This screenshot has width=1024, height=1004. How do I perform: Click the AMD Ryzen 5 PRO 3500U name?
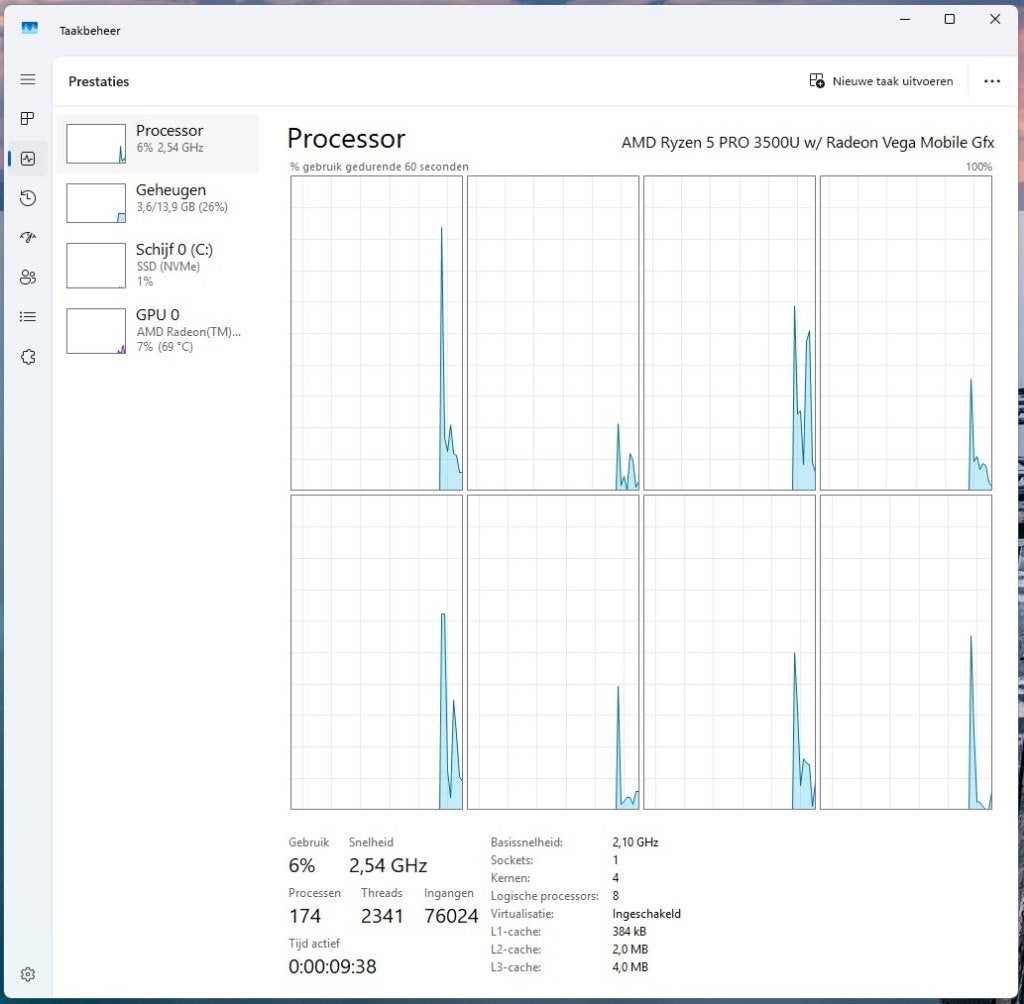pyautogui.click(x=808, y=142)
